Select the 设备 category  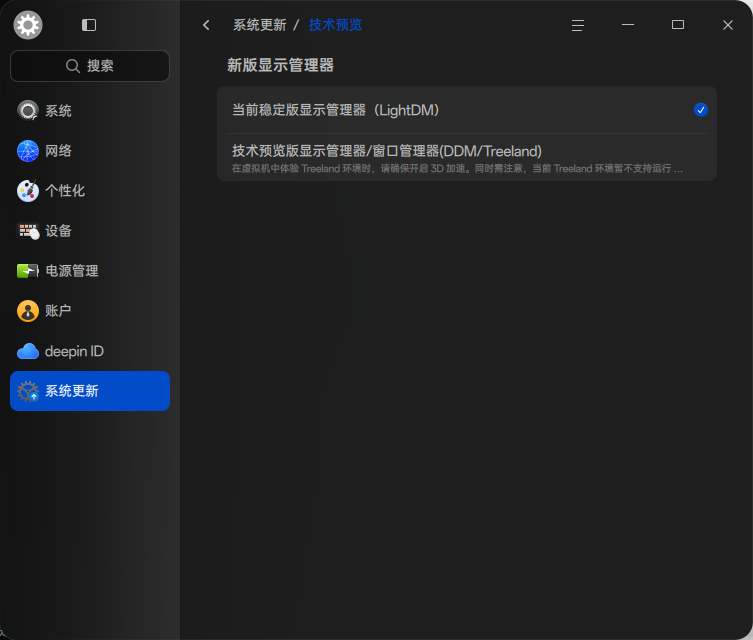point(90,231)
